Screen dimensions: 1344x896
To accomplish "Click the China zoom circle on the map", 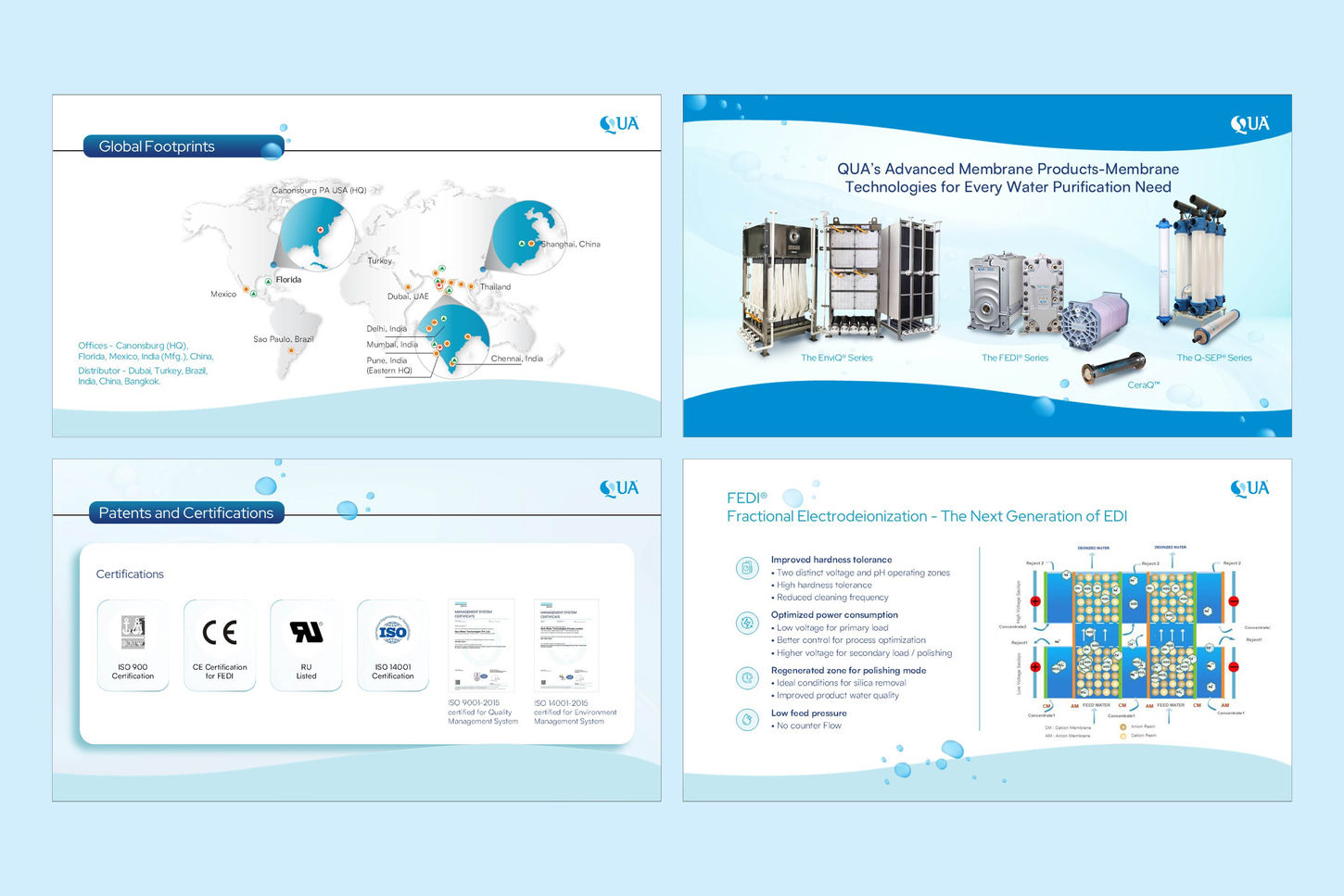I will [528, 237].
